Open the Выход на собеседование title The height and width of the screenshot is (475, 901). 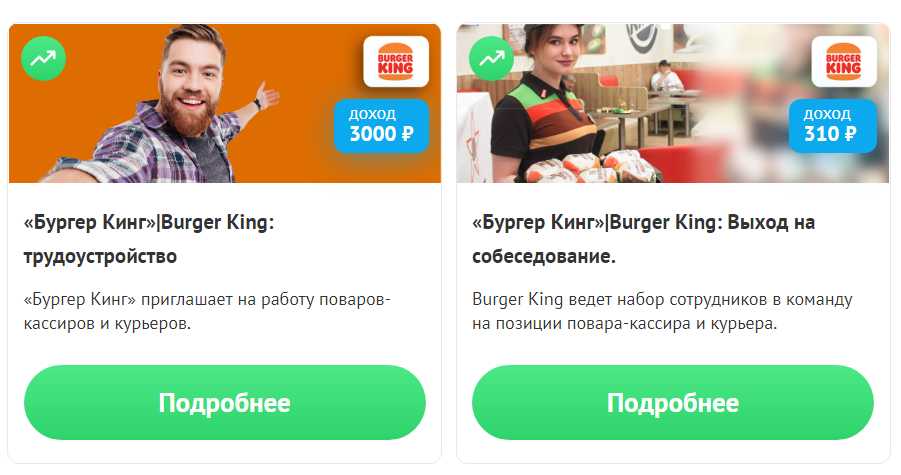tap(644, 239)
